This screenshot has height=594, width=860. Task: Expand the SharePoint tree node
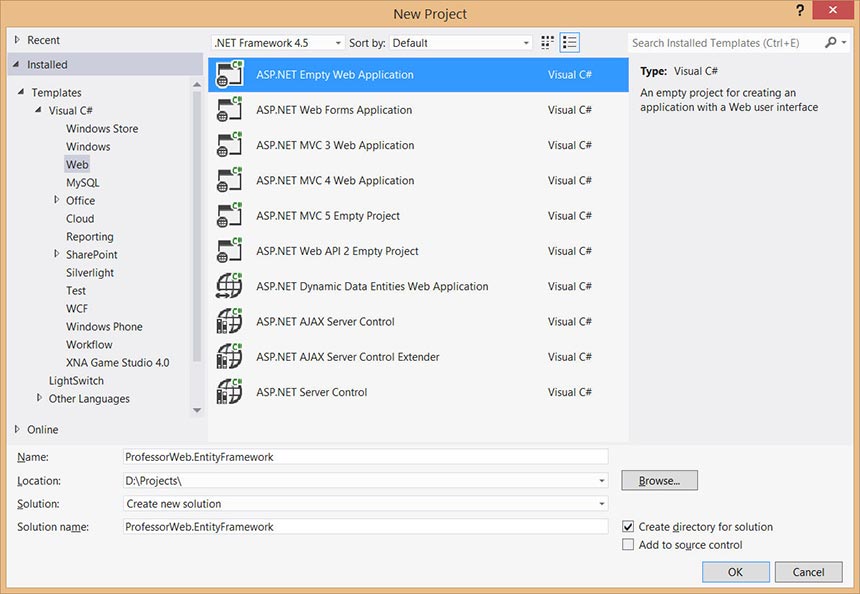point(56,254)
